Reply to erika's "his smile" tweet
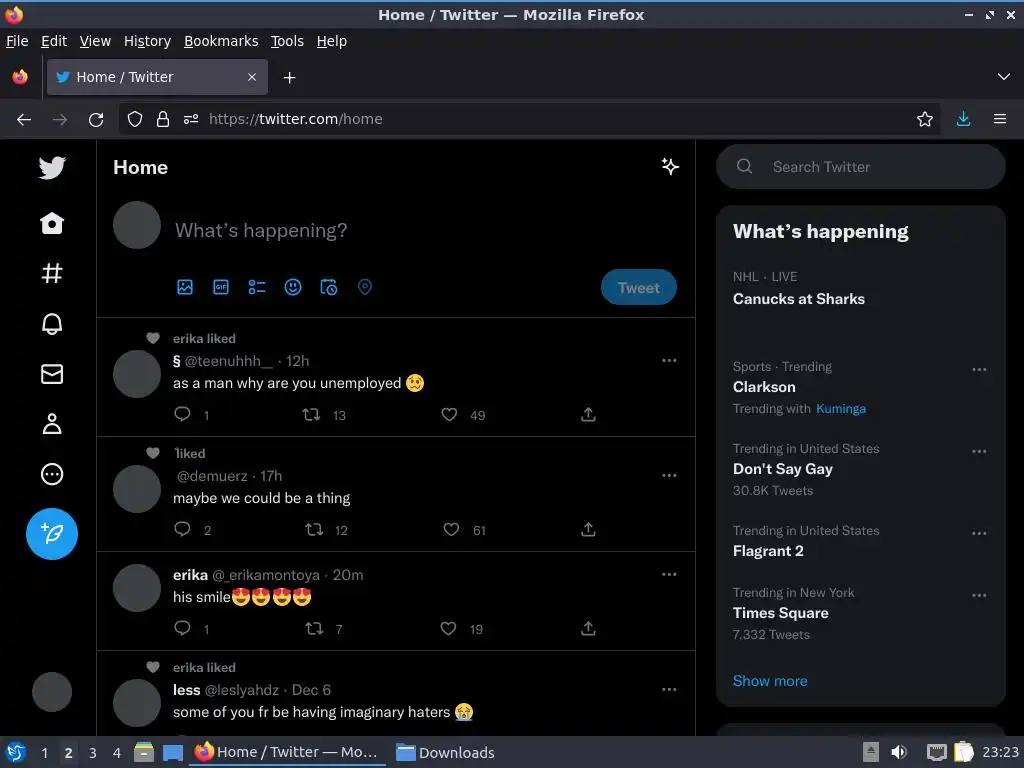This screenshot has height=768, width=1024. pos(182,628)
